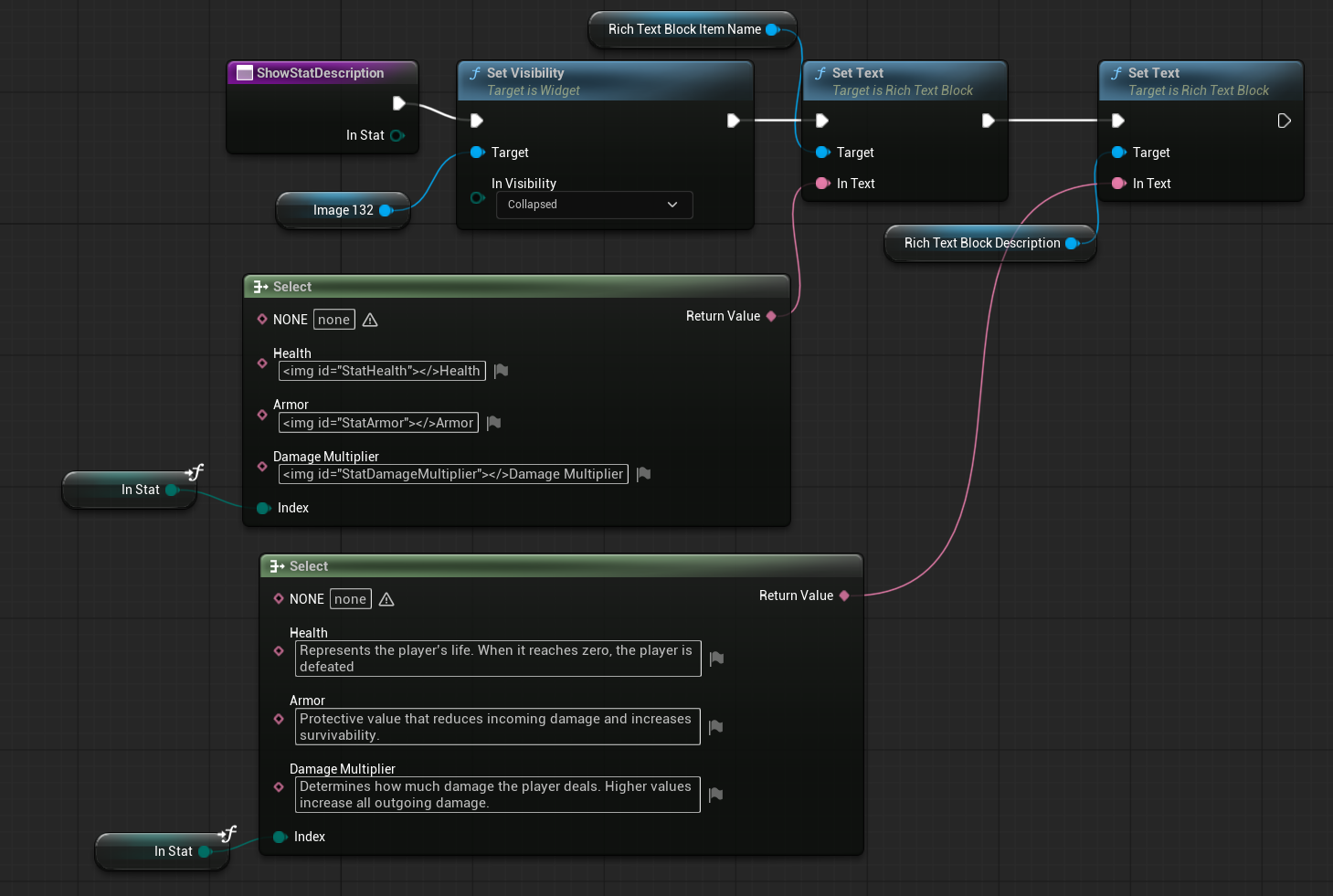Screen dimensions: 1333x896
Task: Click flag icon next to Damage Multiplier name
Action: 643,474
